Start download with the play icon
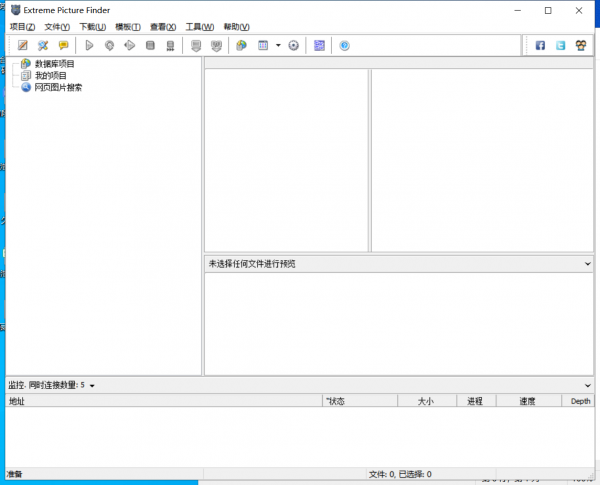This screenshot has width=600, height=485. [x=89, y=46]
